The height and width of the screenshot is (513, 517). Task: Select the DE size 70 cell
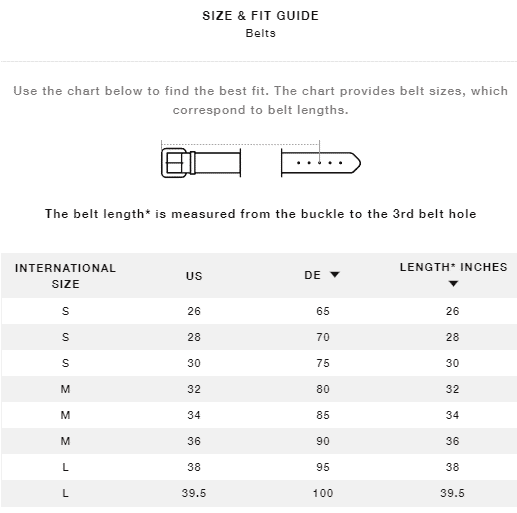[x=323, y=337]
